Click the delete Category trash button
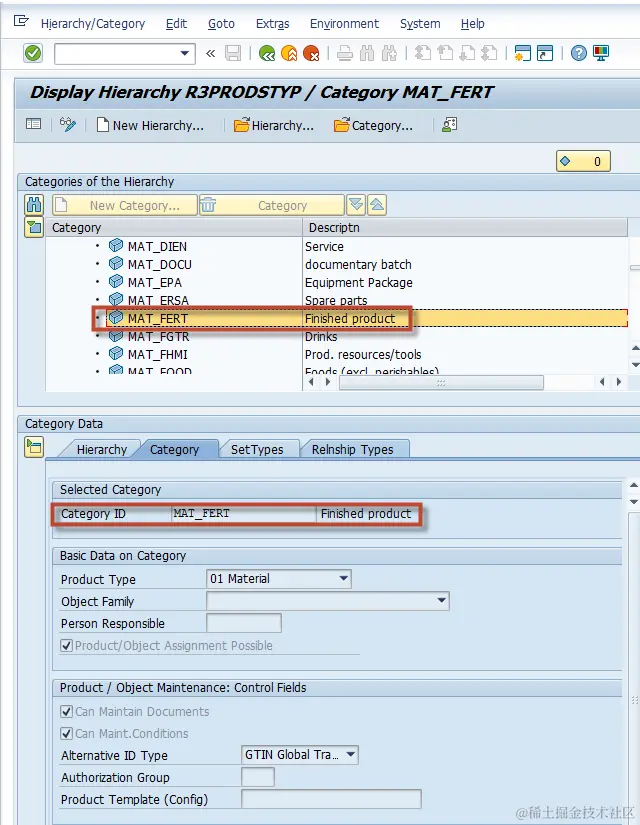The width and height of the screenshot is (640, 825). [272, 205]
